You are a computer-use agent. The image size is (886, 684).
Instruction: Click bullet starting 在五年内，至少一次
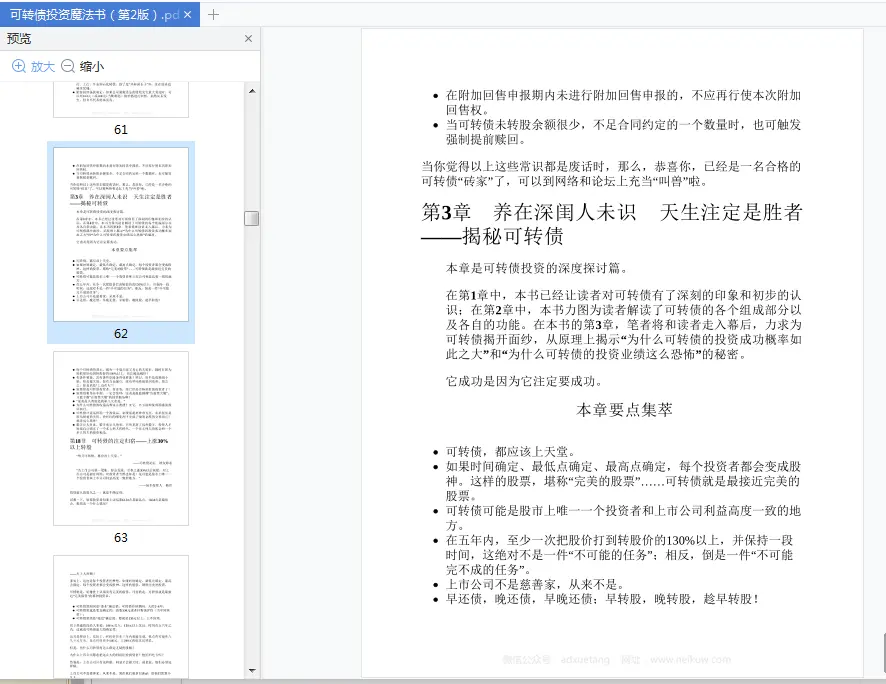point(620,555)
